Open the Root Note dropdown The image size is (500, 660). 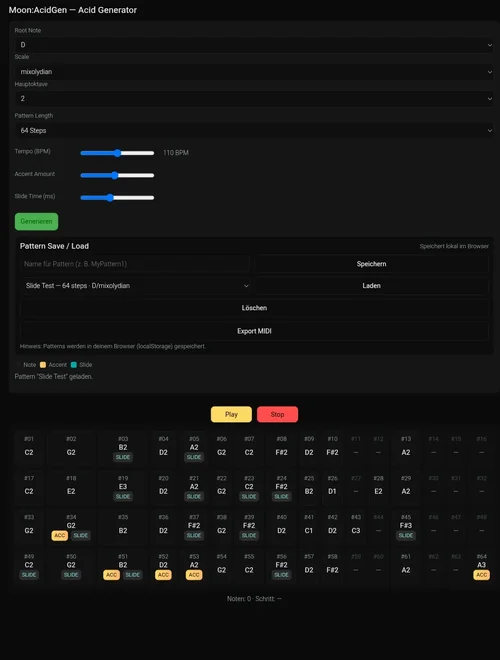tap(254, 45)
